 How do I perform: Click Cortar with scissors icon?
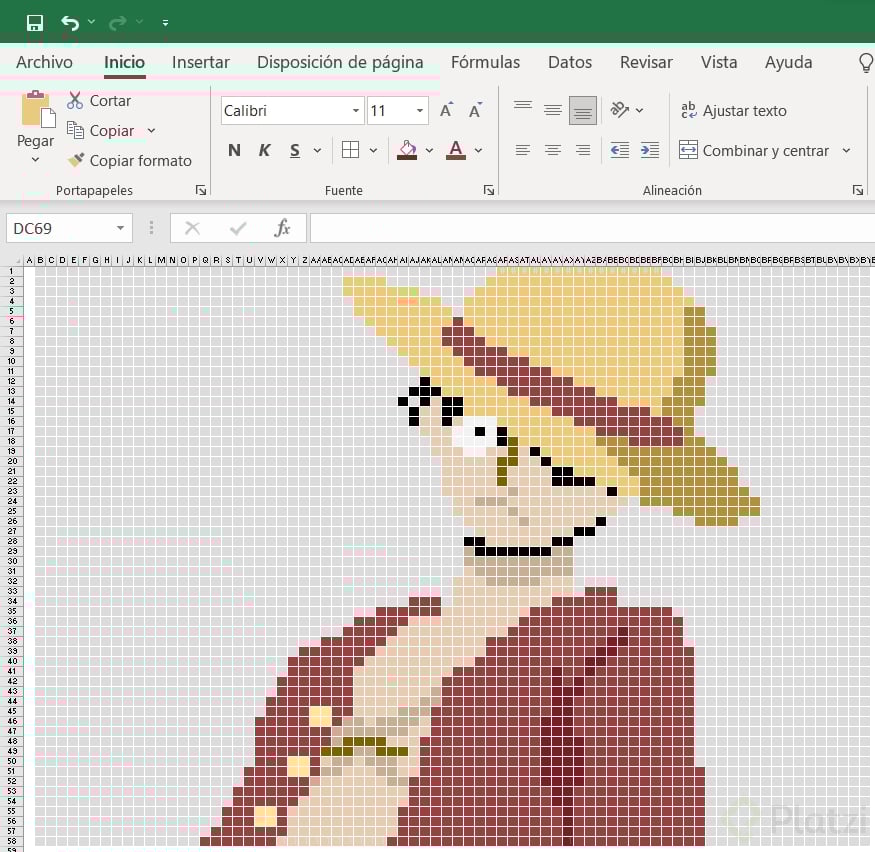click(x=99, y=100)
